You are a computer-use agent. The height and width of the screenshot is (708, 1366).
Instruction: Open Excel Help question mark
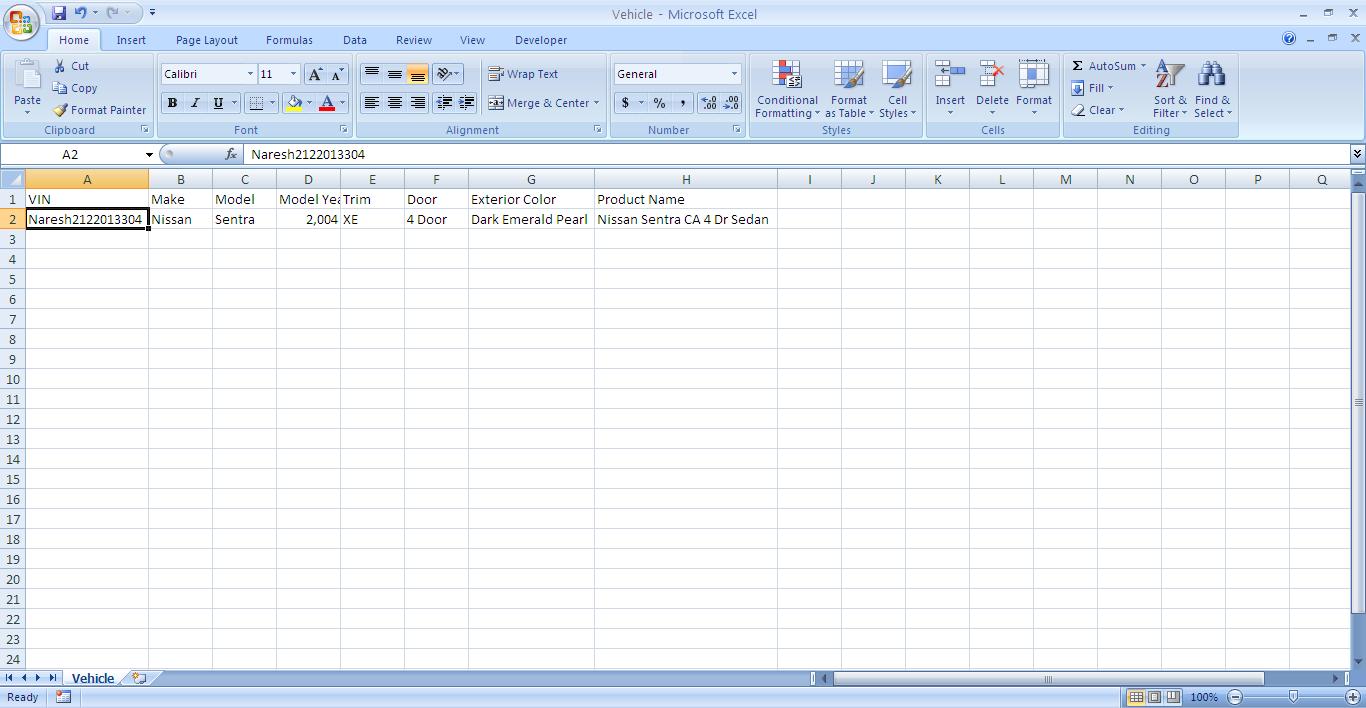(1289, 39)
